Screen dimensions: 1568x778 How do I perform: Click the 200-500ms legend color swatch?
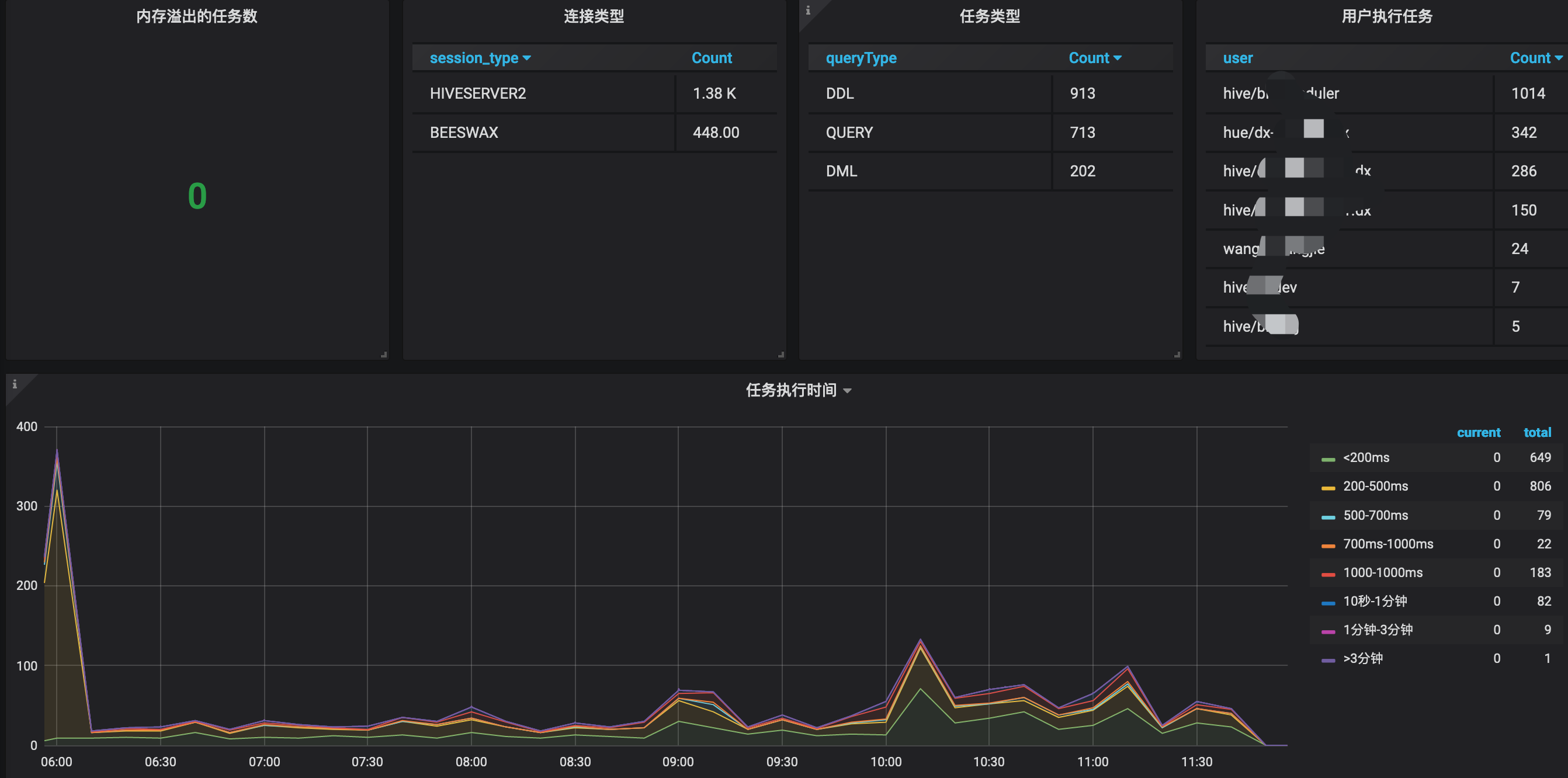click(1327, 488)
